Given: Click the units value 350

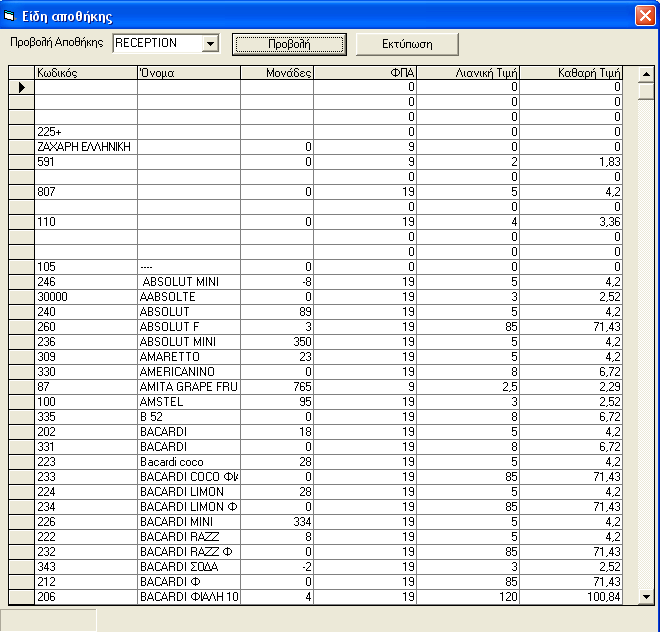Looking at the screenshot, I should pyautogui.click(x=277, y=342).
